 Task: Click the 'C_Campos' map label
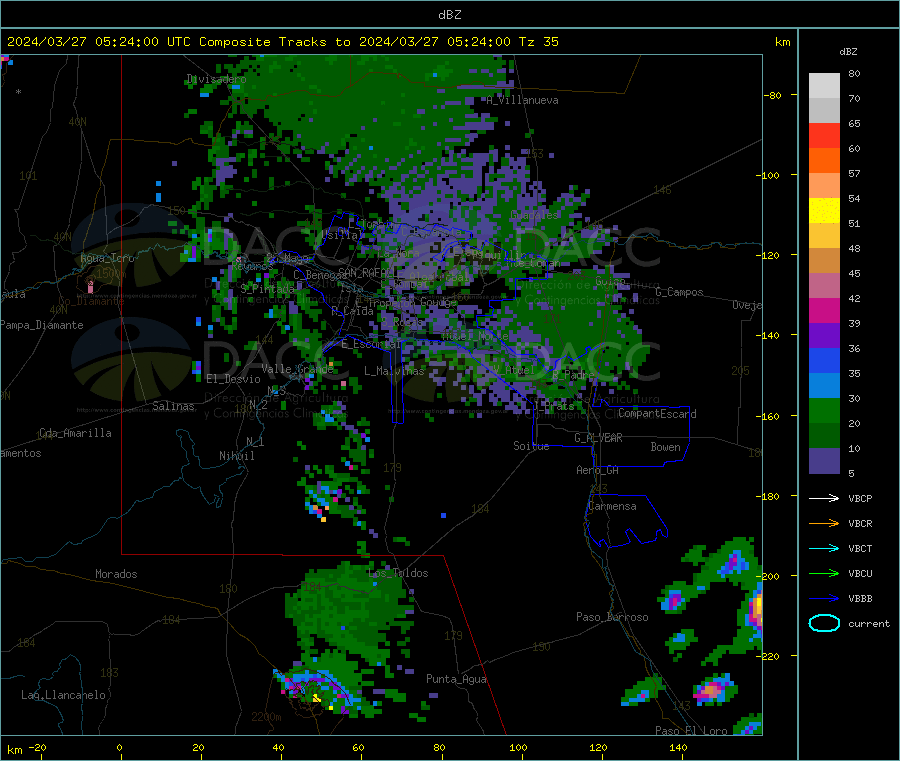pyautogui.click(x=679, y=292)
